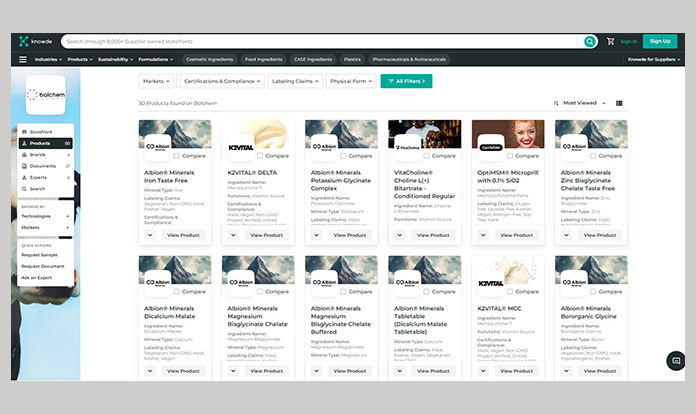The image size is (696, 414).
Task: Click the green search magnifier button
Action: (590, 41)
